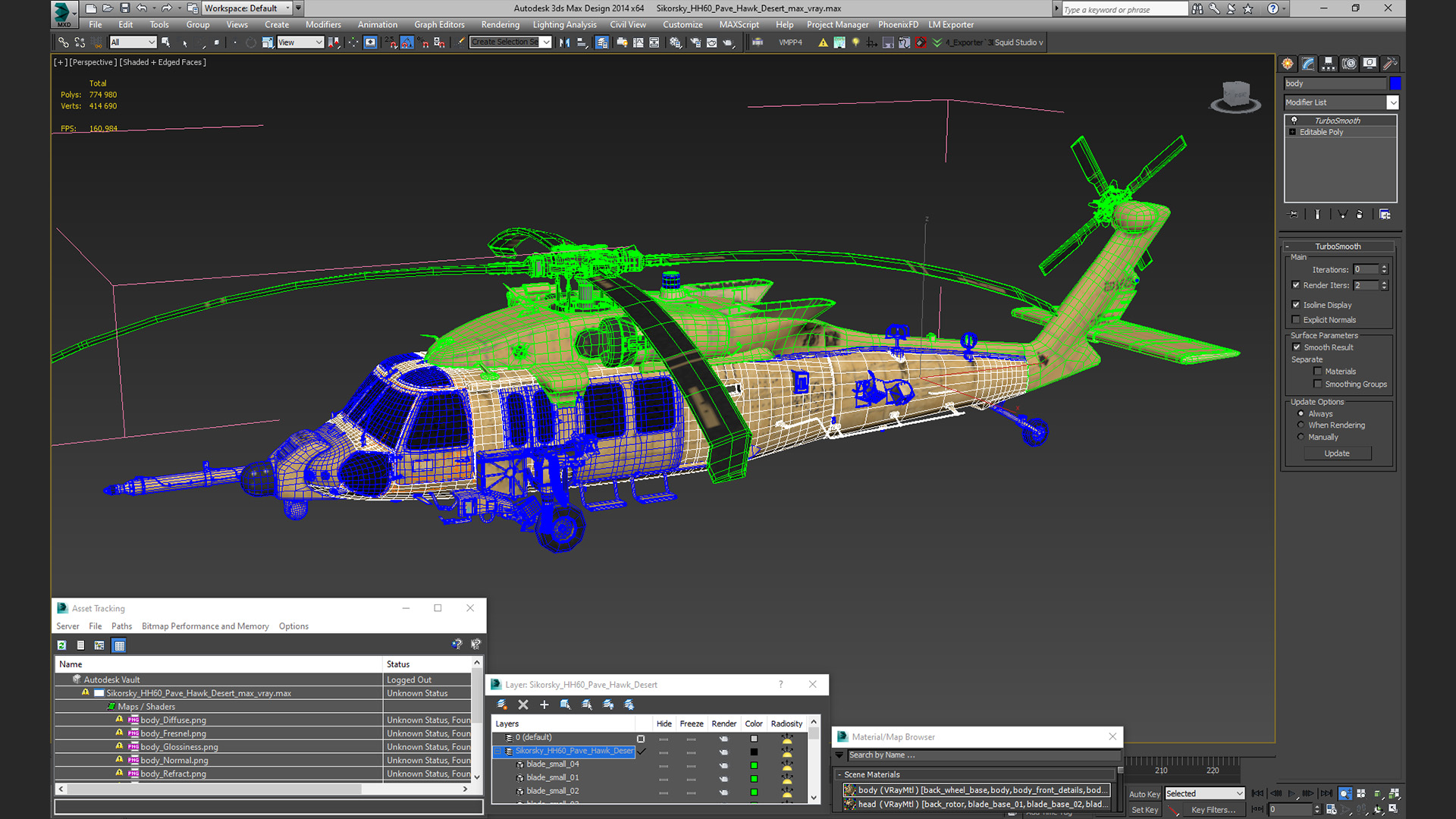Click the Go to Start playback button
Screen dimensions: 1456x819
click(1257, 793)
